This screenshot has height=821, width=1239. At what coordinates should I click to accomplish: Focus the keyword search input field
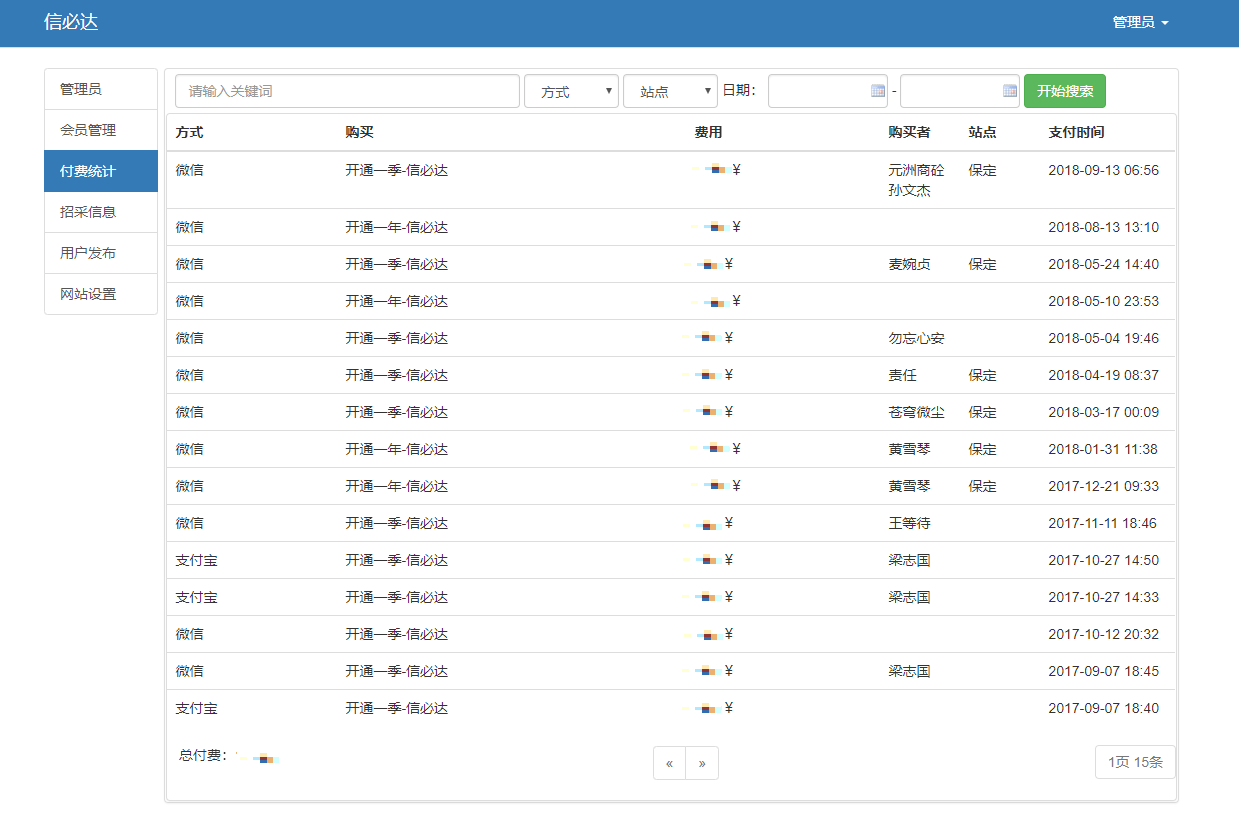point(347,91)
